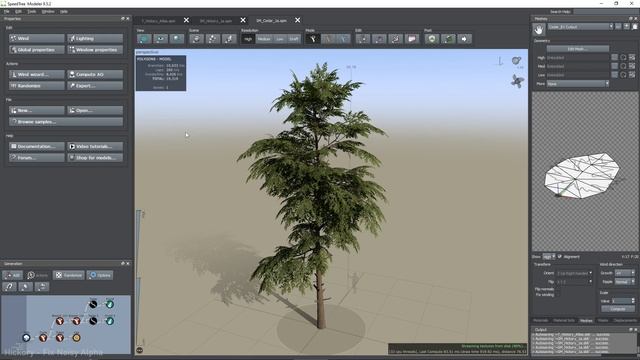The image size is (640, 360).
Task: Open the More dropdown in Meshes panel
Action: tap(578, 84)
